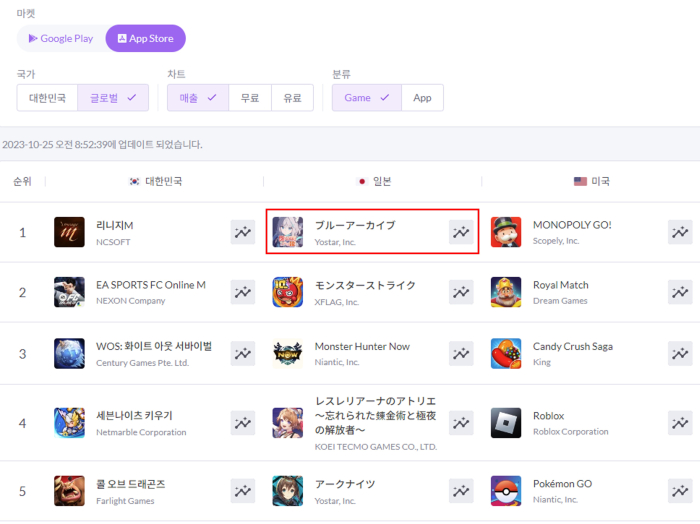Image resolution: width=700 pixels, height=524 pixels.
Task: Click the Monster Hunter Now app icon
Action: pyautogui.click(x=288, y=353)
